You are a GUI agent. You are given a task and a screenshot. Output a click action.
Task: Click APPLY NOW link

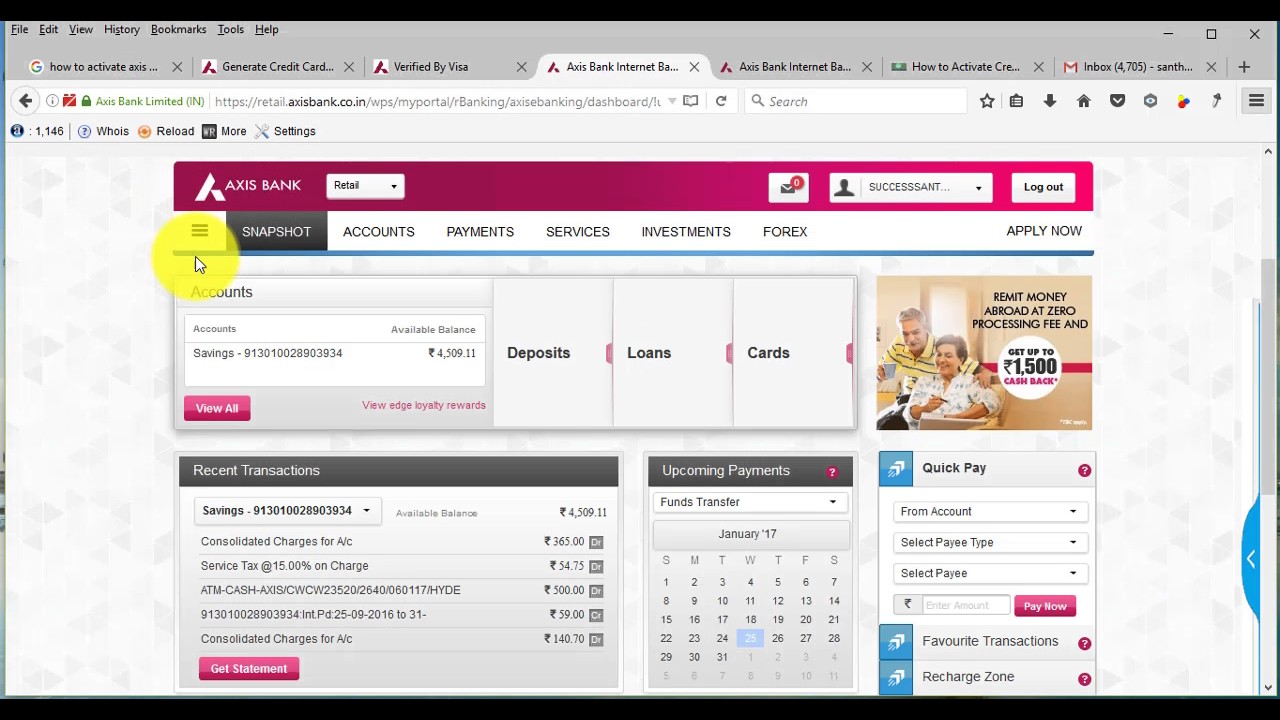(x=1044, y=231)
